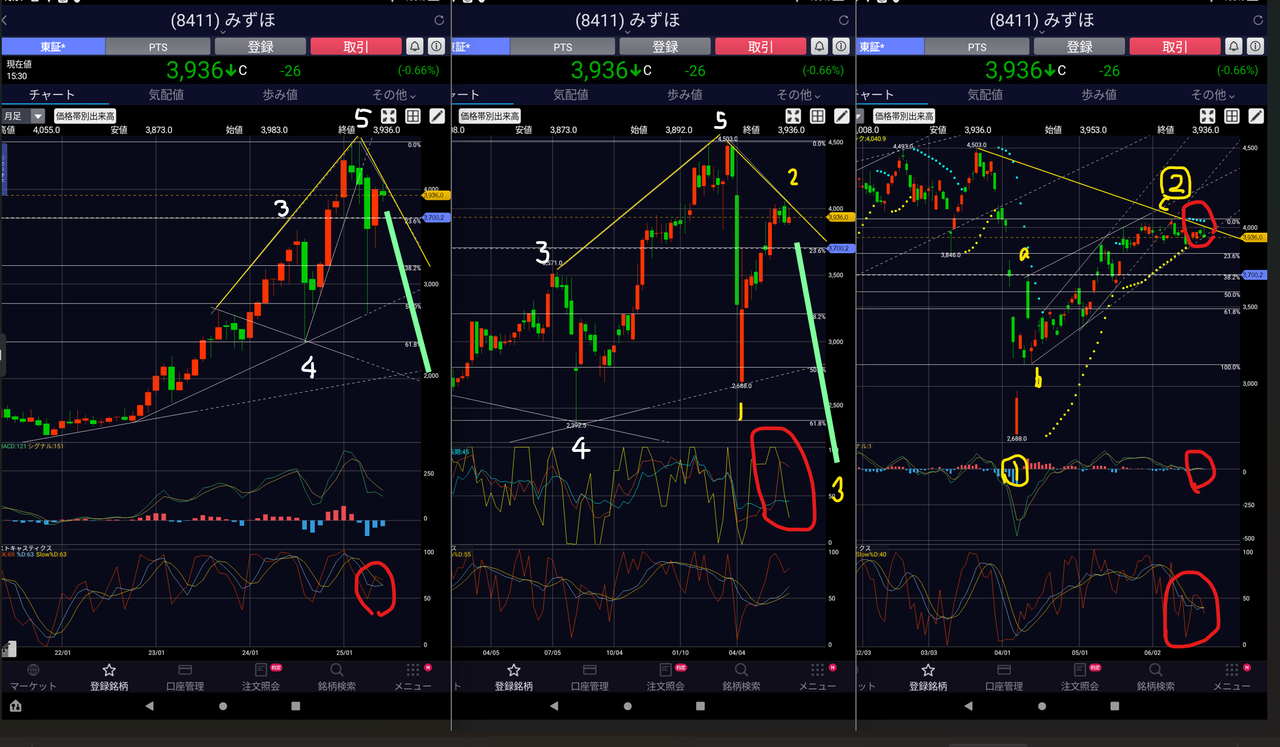
Task: Open 注文照会 in the middle panel's bottom bar
Action: tap(666, 677)
